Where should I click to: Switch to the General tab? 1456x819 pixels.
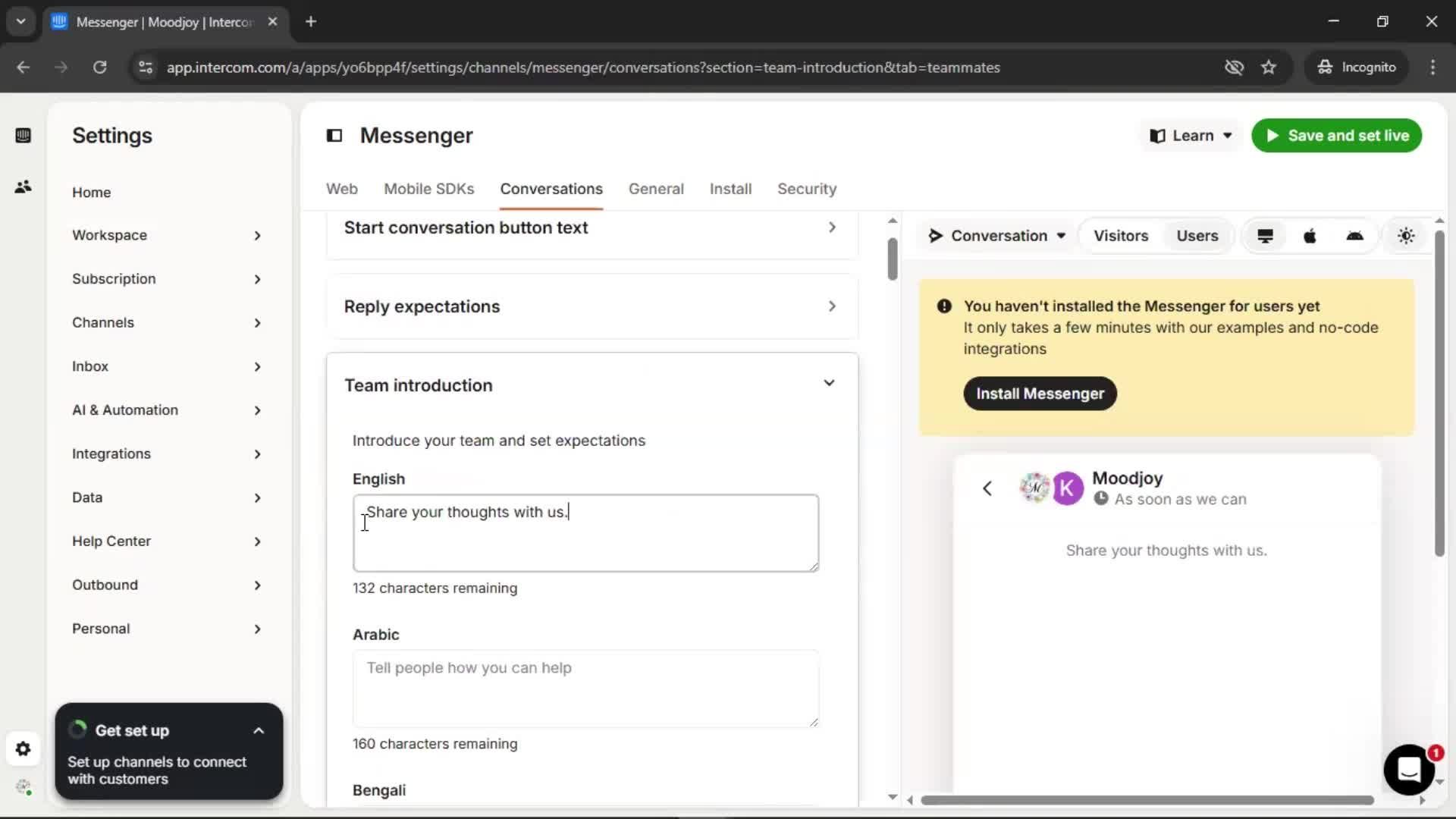[x=656, y=190]
